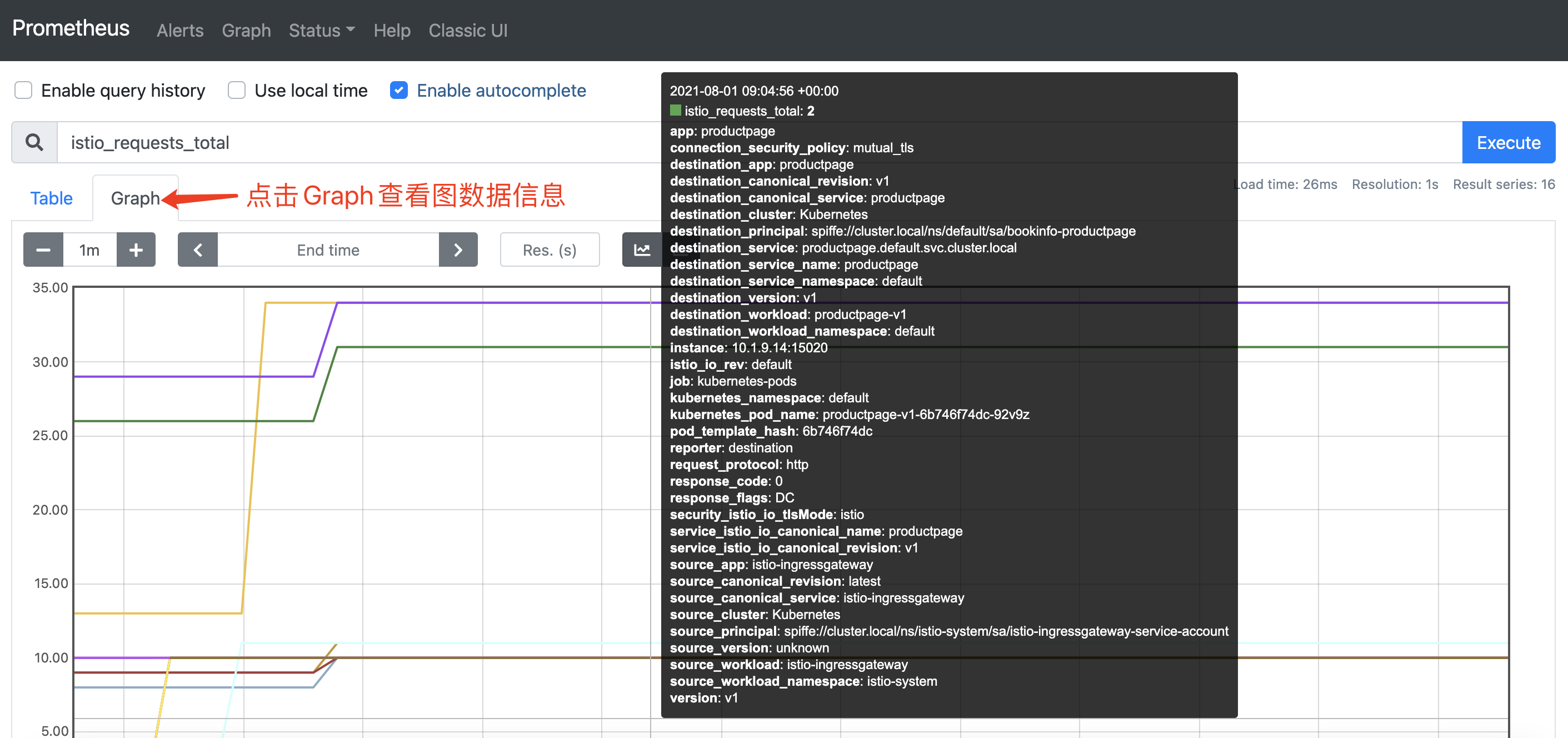Select the Graph tab
The image size is (1568, 738).
pyautogui.click(x=135, y=198)
